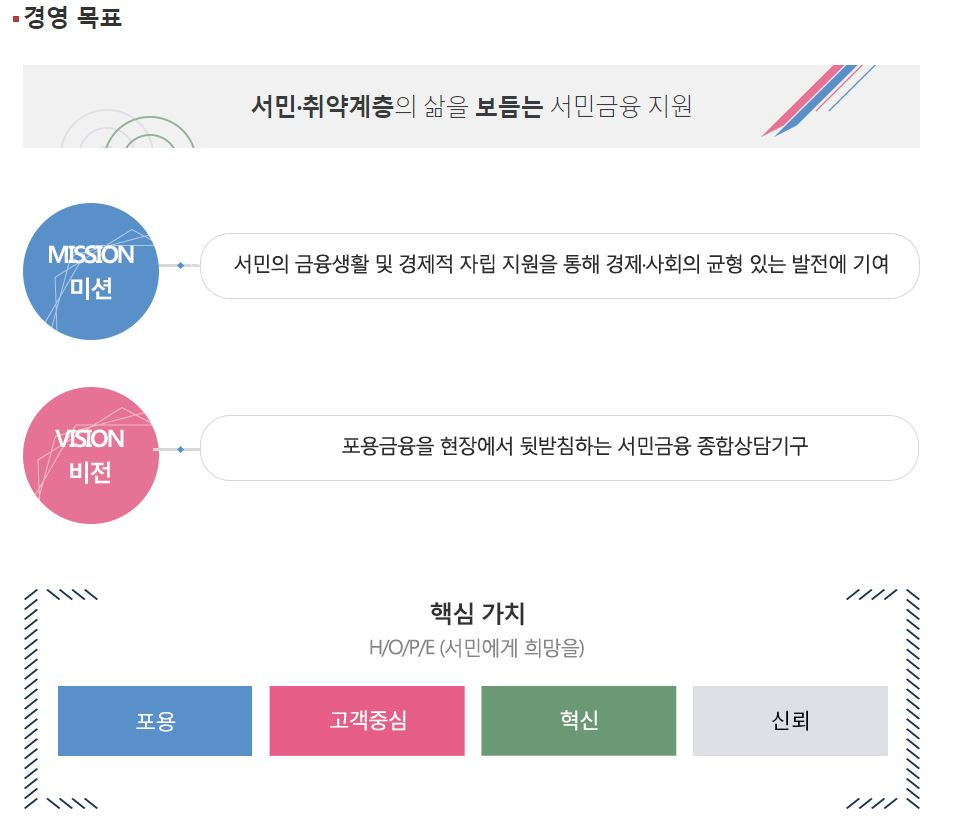The height and width of the screenshot is (829, 965).
Task: Click the diamond connector next to VISION circle
Action: [x=180, y=449]
